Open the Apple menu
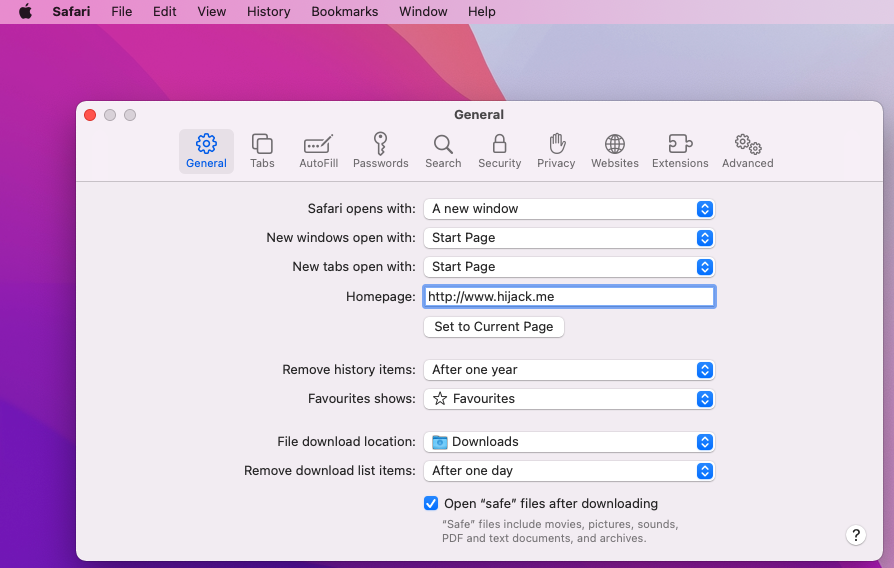 (26, 11)
